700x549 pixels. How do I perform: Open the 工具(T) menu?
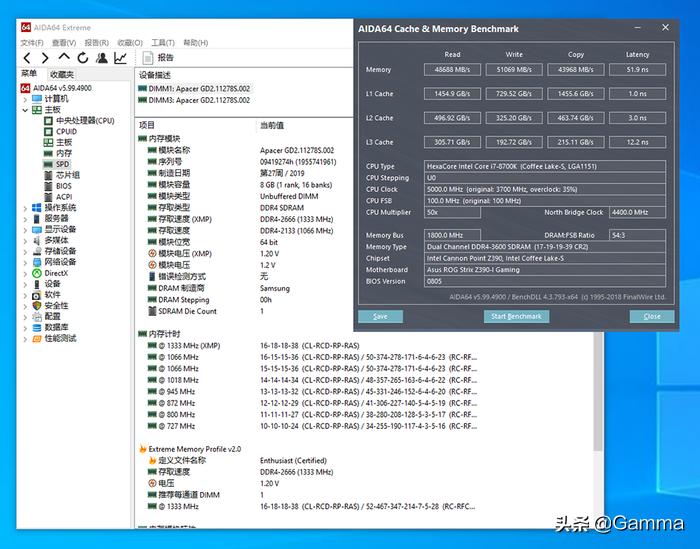(163, 43)
